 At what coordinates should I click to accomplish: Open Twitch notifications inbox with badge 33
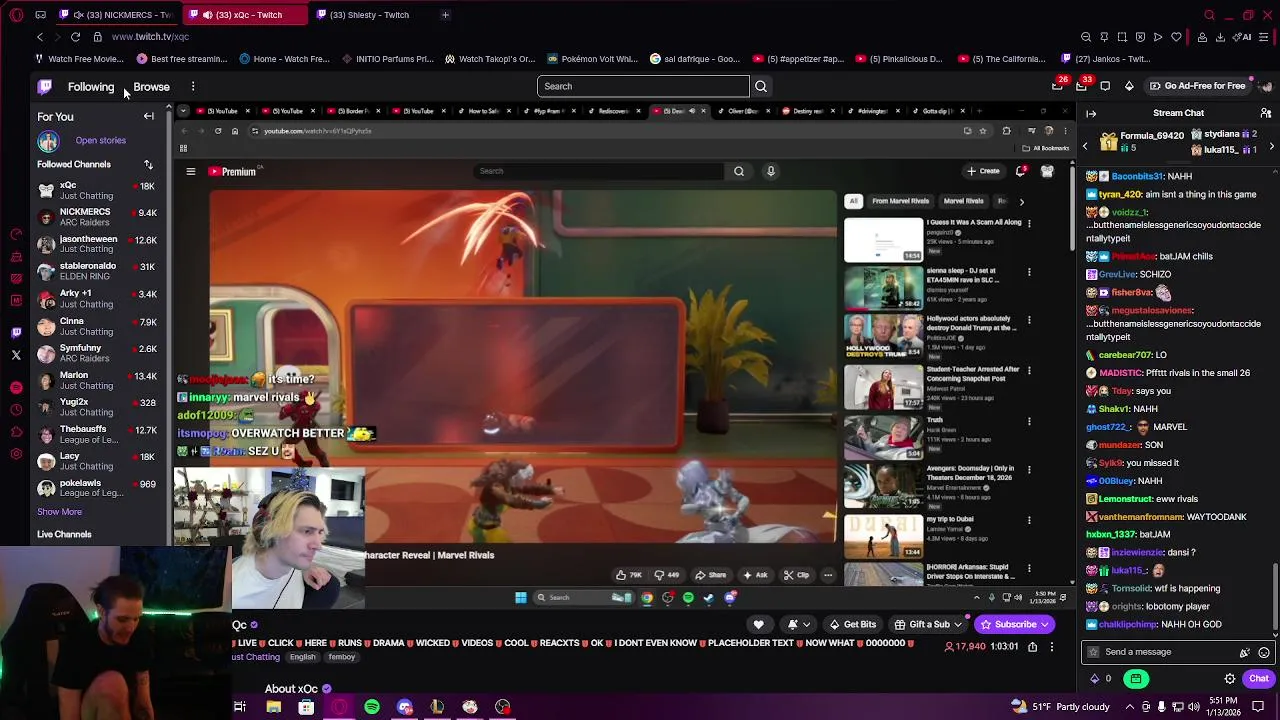pyautogui.click(x=1081, y=86)
